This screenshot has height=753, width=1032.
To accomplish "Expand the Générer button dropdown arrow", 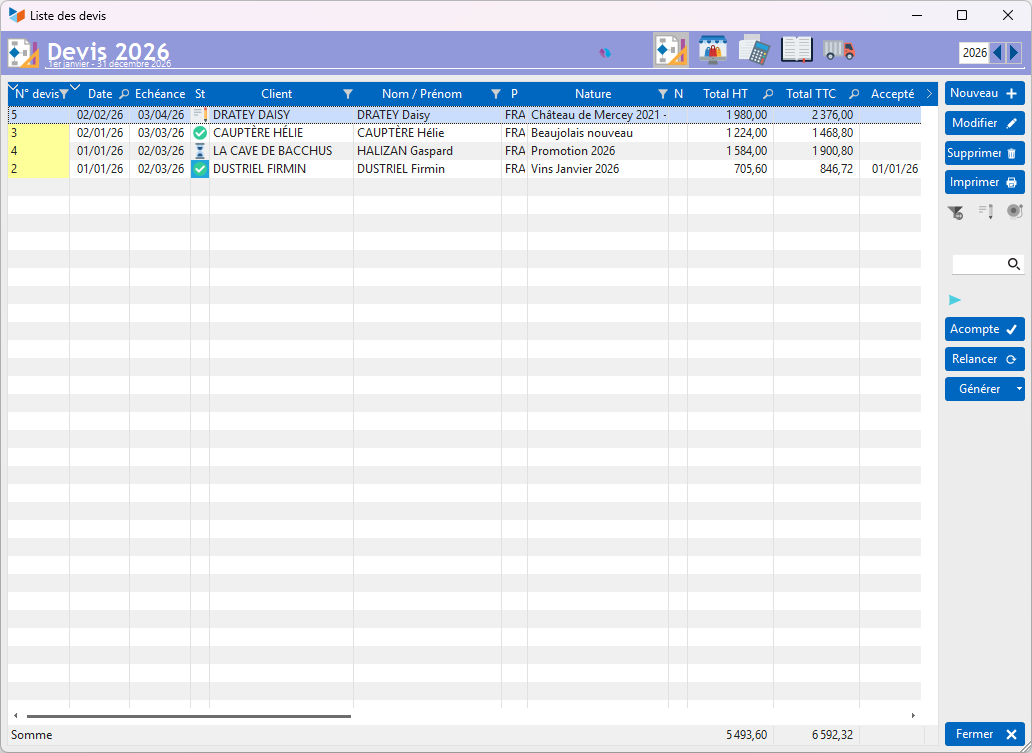I will point(1018,389).
